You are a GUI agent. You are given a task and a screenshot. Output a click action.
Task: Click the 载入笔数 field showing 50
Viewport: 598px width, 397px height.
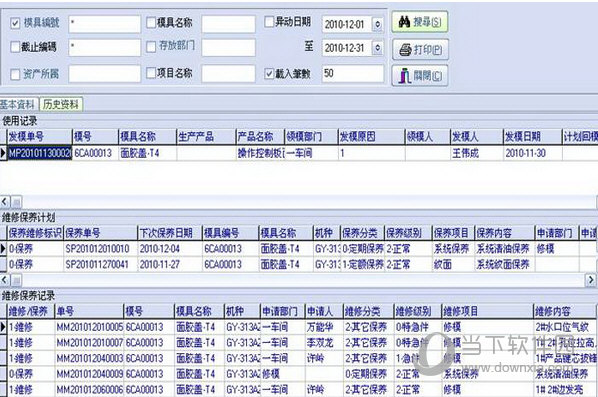[x=353, y=73]
